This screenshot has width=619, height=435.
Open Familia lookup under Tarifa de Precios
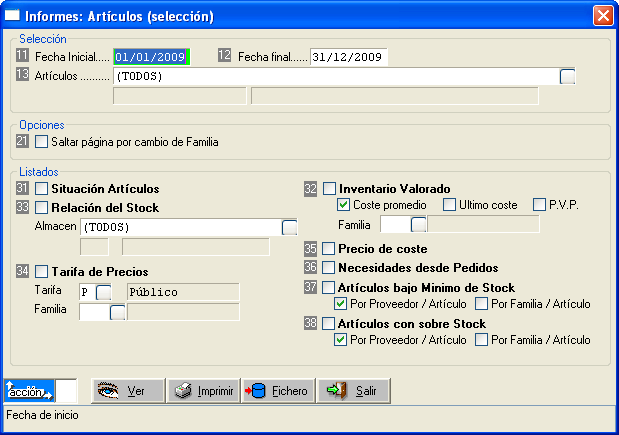point(117,312)
